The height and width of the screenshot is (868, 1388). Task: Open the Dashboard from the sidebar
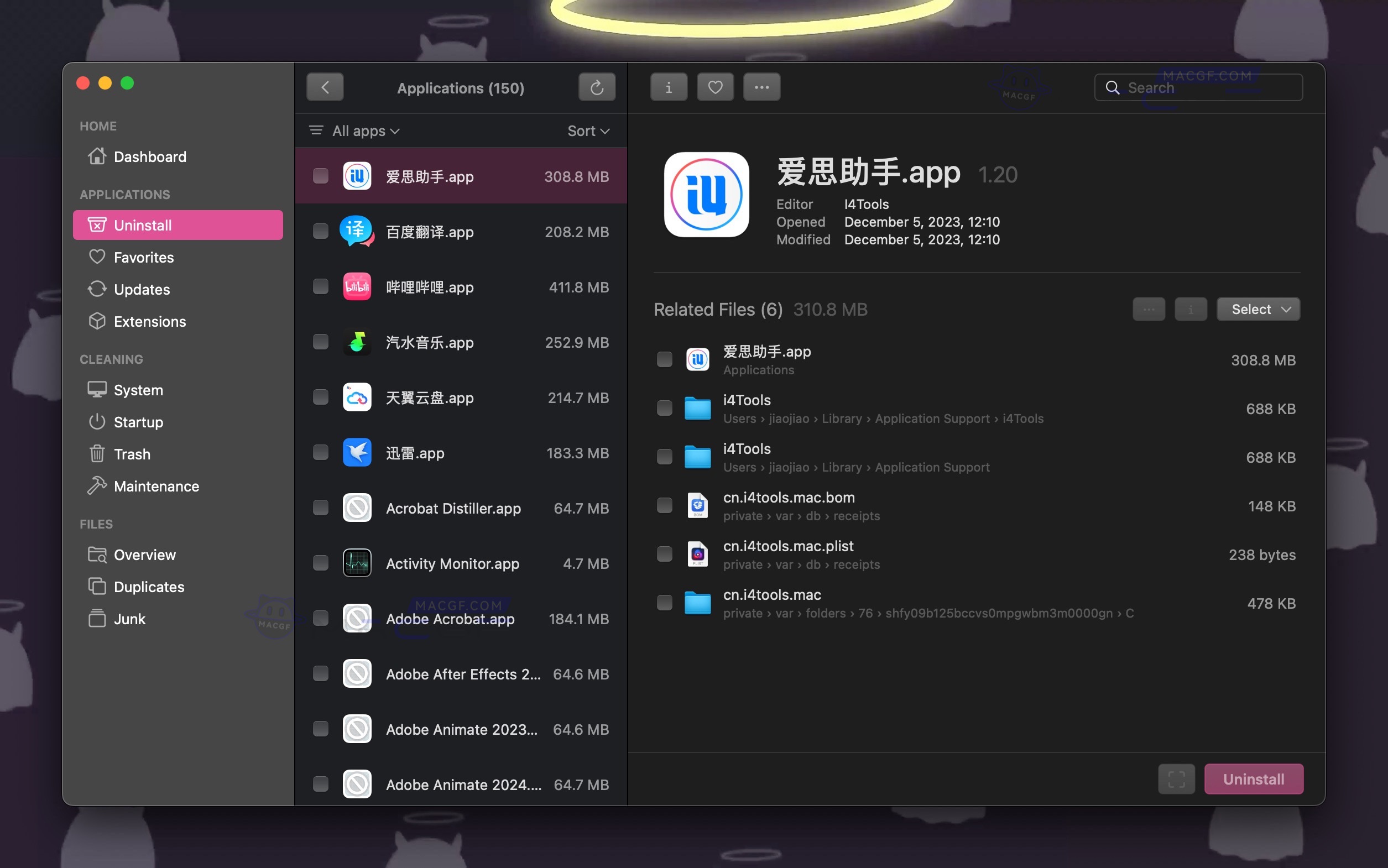(150, 156)
